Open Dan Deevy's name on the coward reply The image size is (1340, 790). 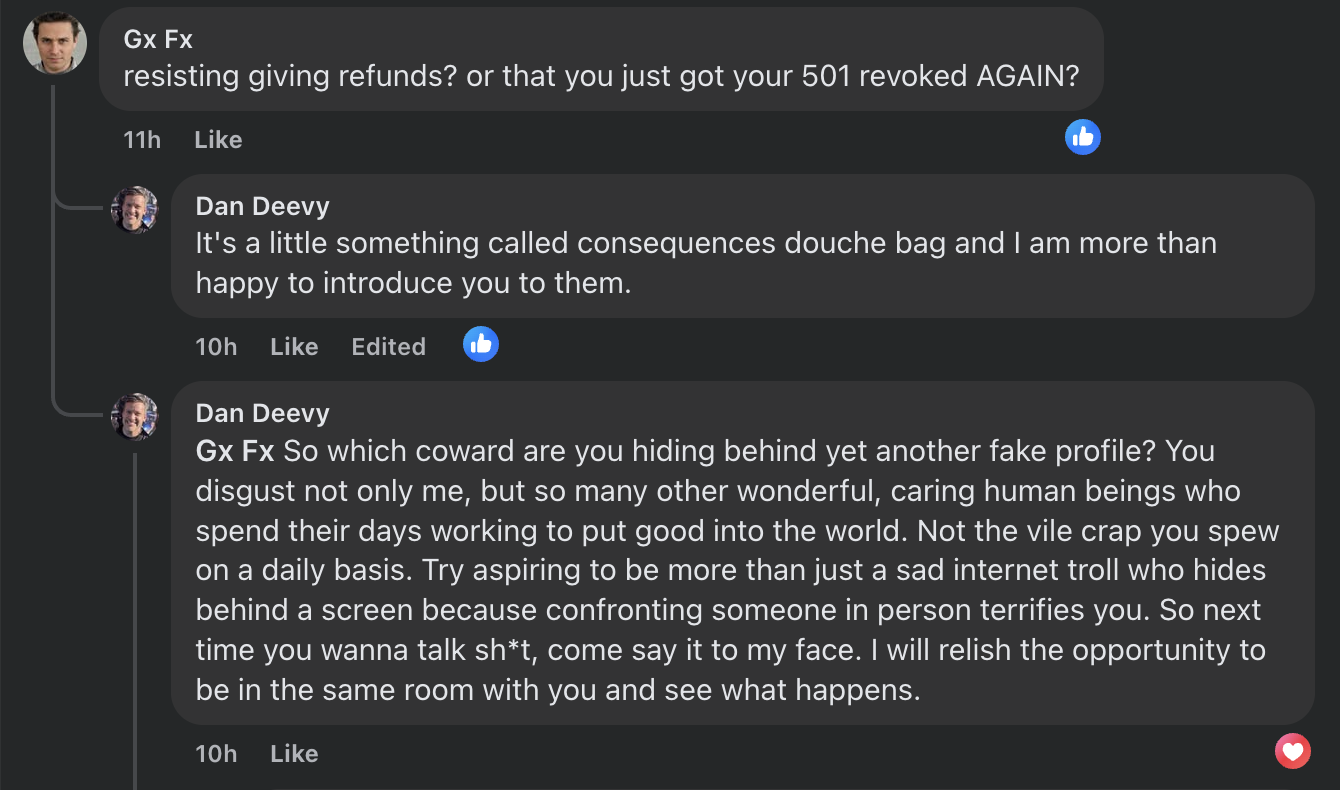[x=262, y=413]
